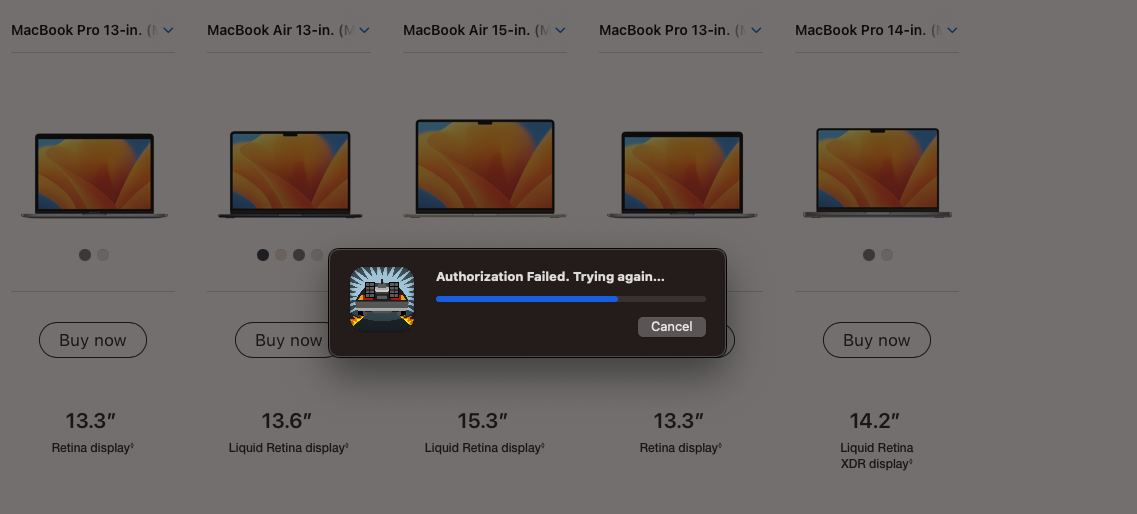Click the MacBook Pro 14-in. laptop image
1137x514 pixels.
coord(877,173)
